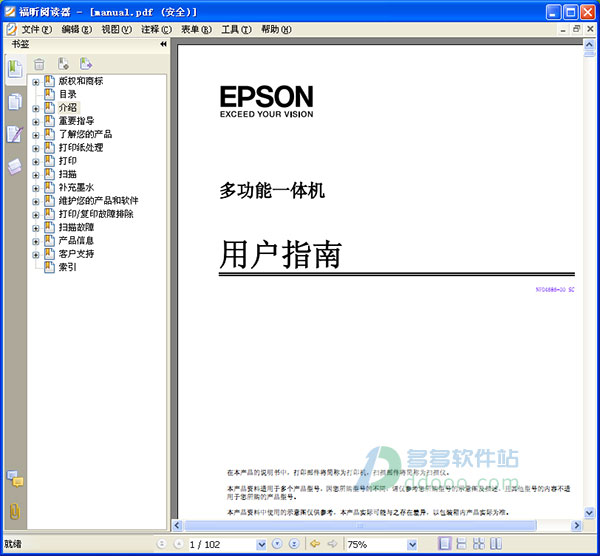Screen dimensions: 600x556
Task: Expand the 重要指导 bookmark node
Action: pyautogui.click(x=36, y=122)
